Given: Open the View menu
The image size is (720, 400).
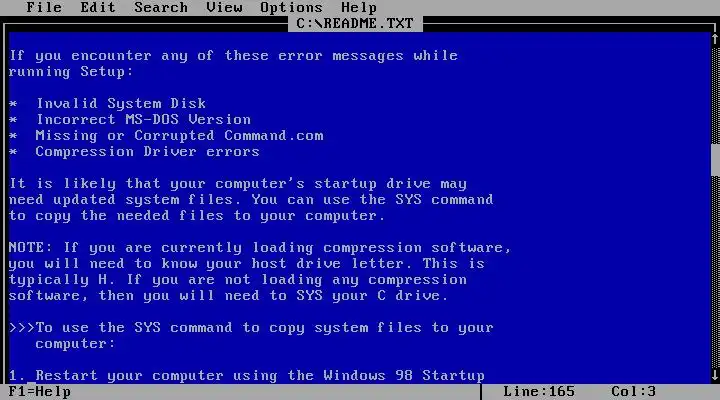Looking at the screenshot, I should point(224,7).
